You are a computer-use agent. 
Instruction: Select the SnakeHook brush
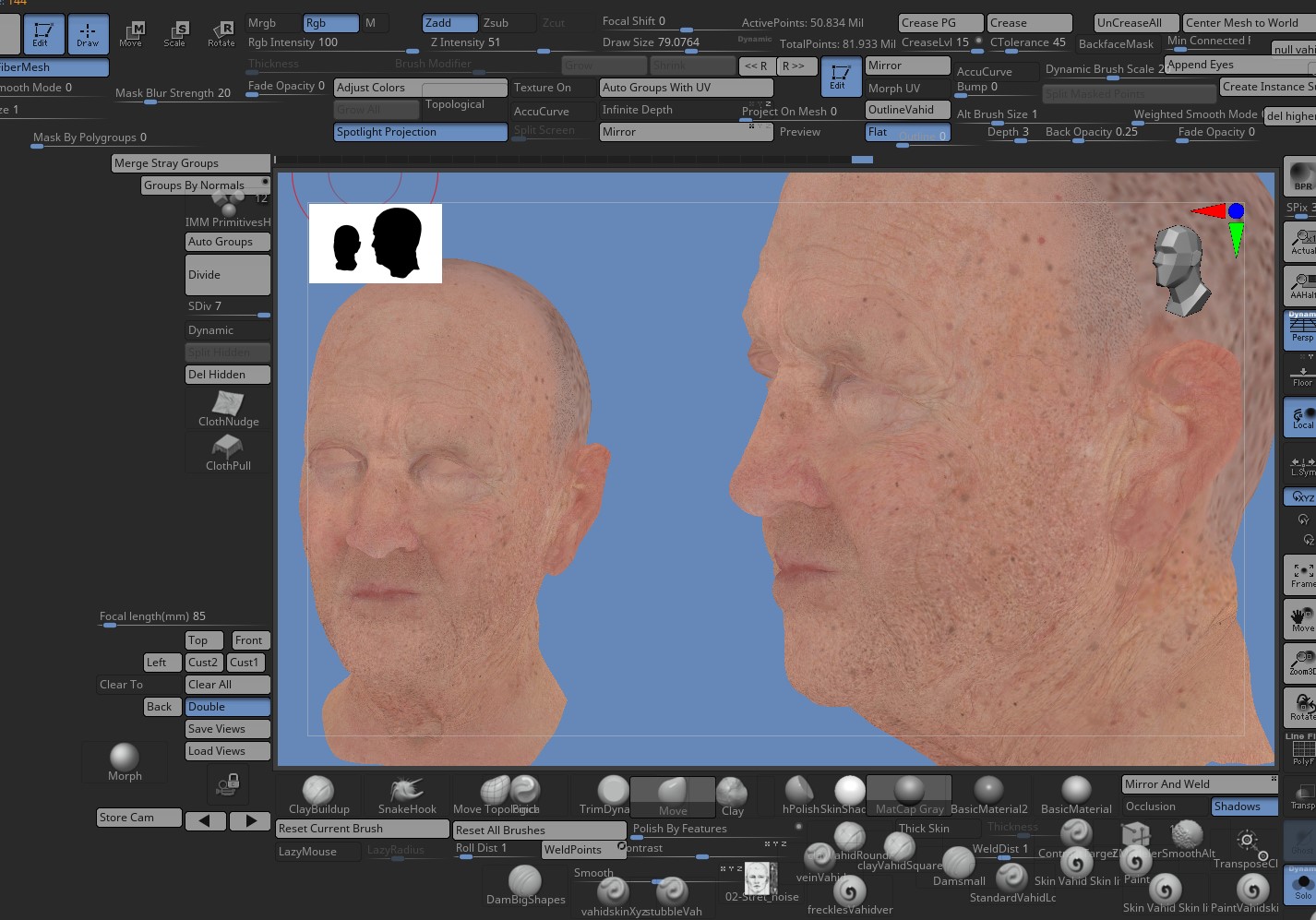tap(406, 792)
